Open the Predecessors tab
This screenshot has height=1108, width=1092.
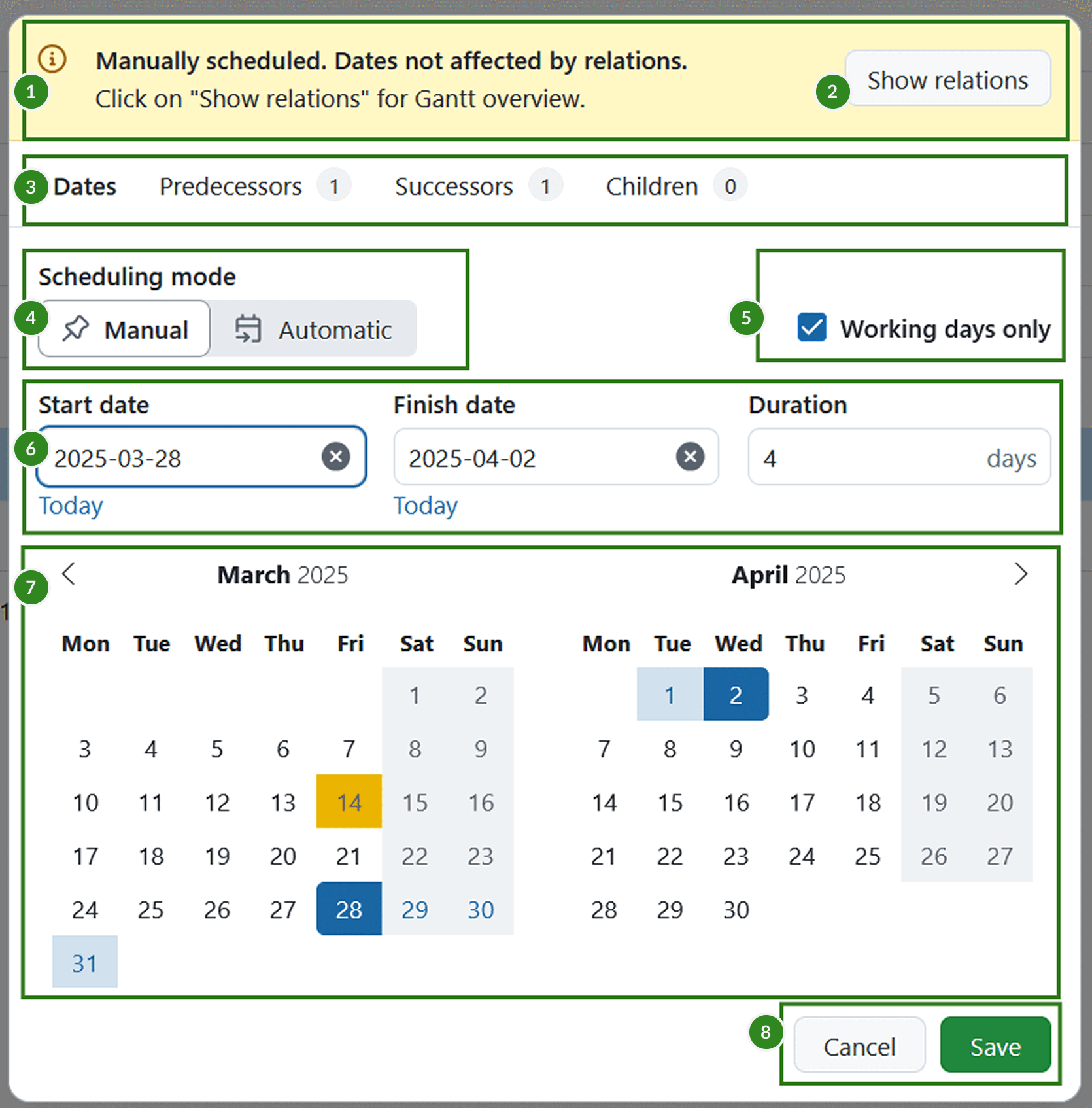click(x=231, y=187)
